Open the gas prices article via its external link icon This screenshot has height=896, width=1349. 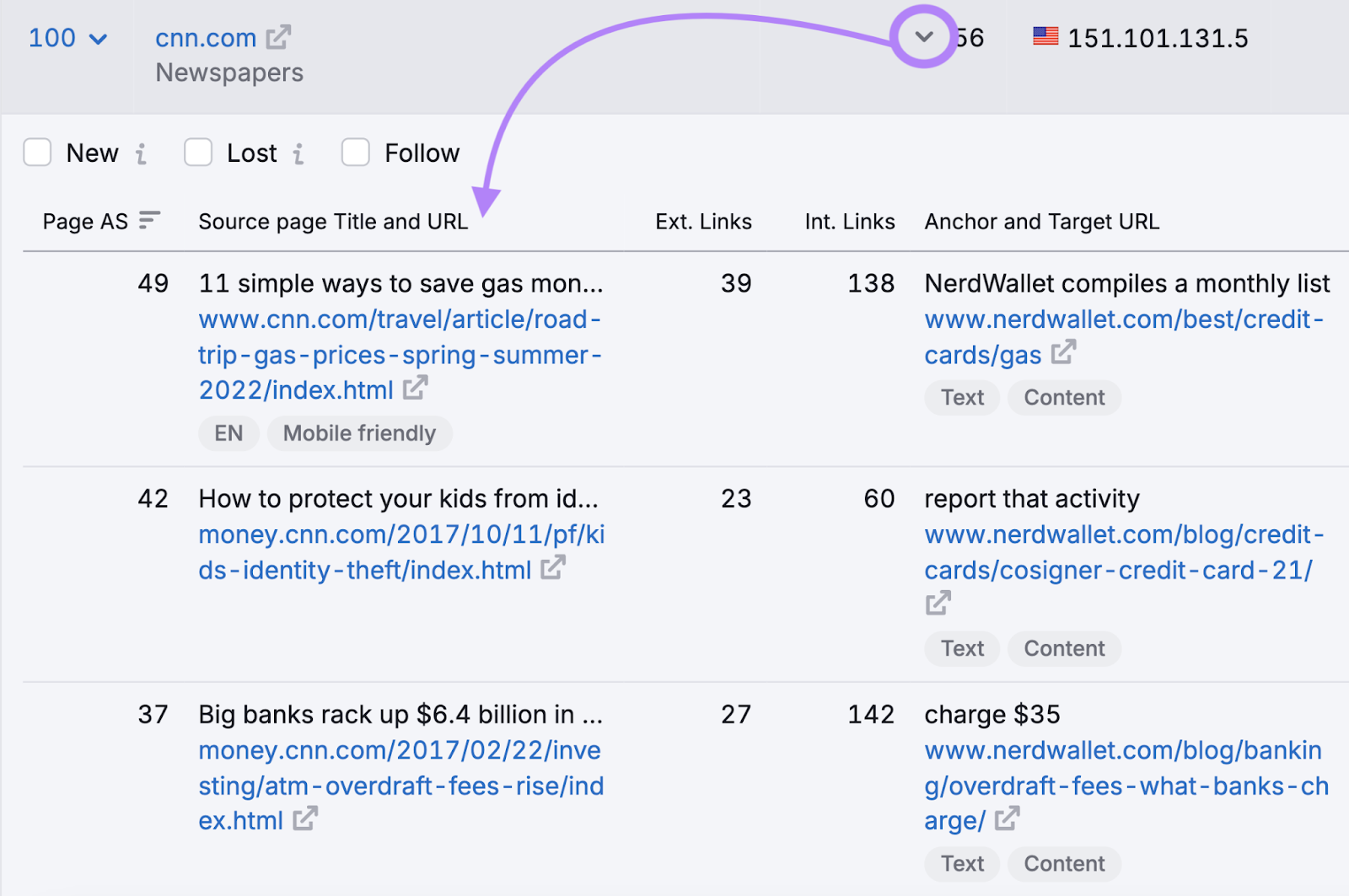[415, 389]
